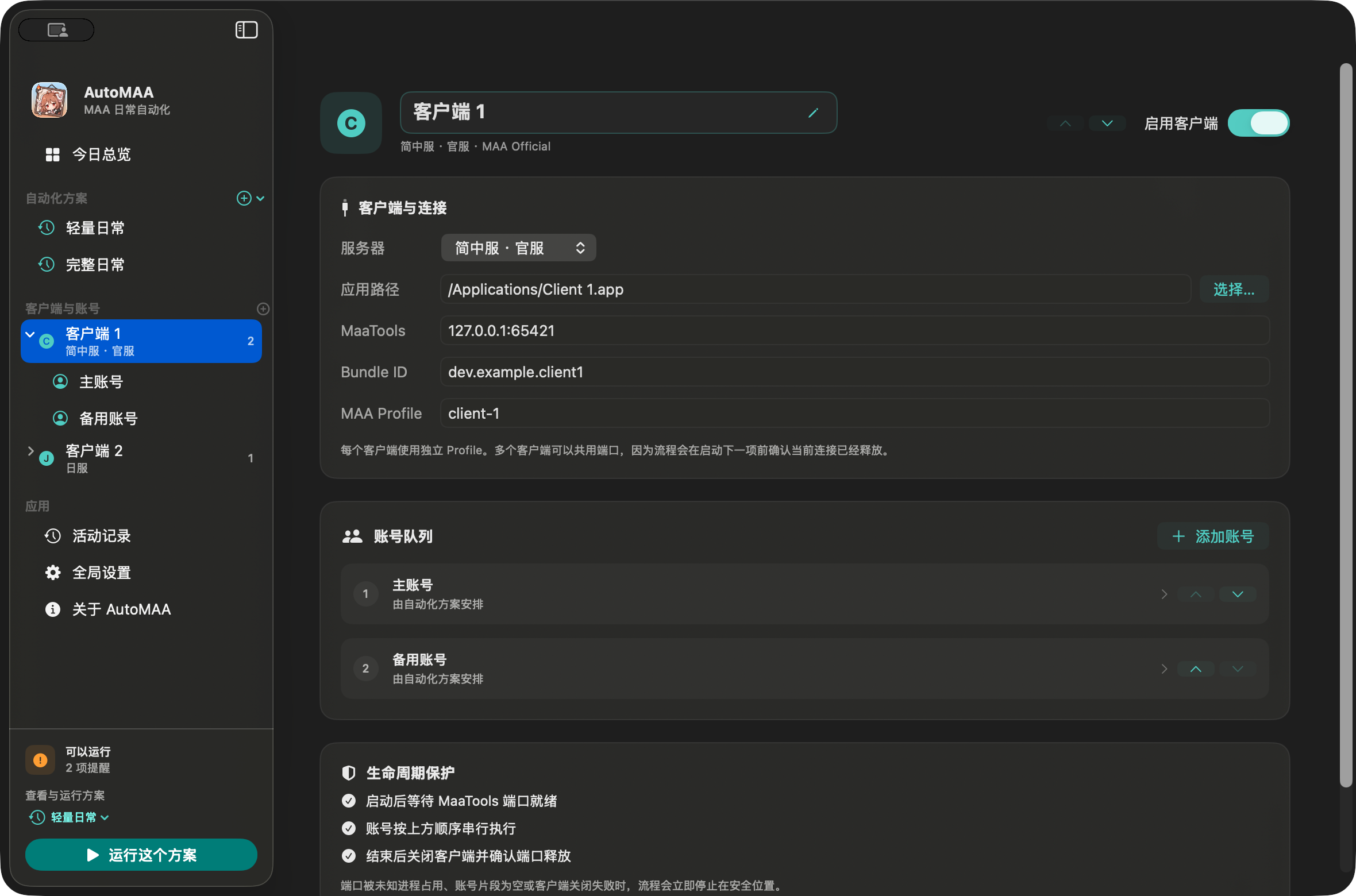Click the shield icon beside 生命周期保护
The height and width of the screenshot is (896, 1356).
click(x=349, y=773)
